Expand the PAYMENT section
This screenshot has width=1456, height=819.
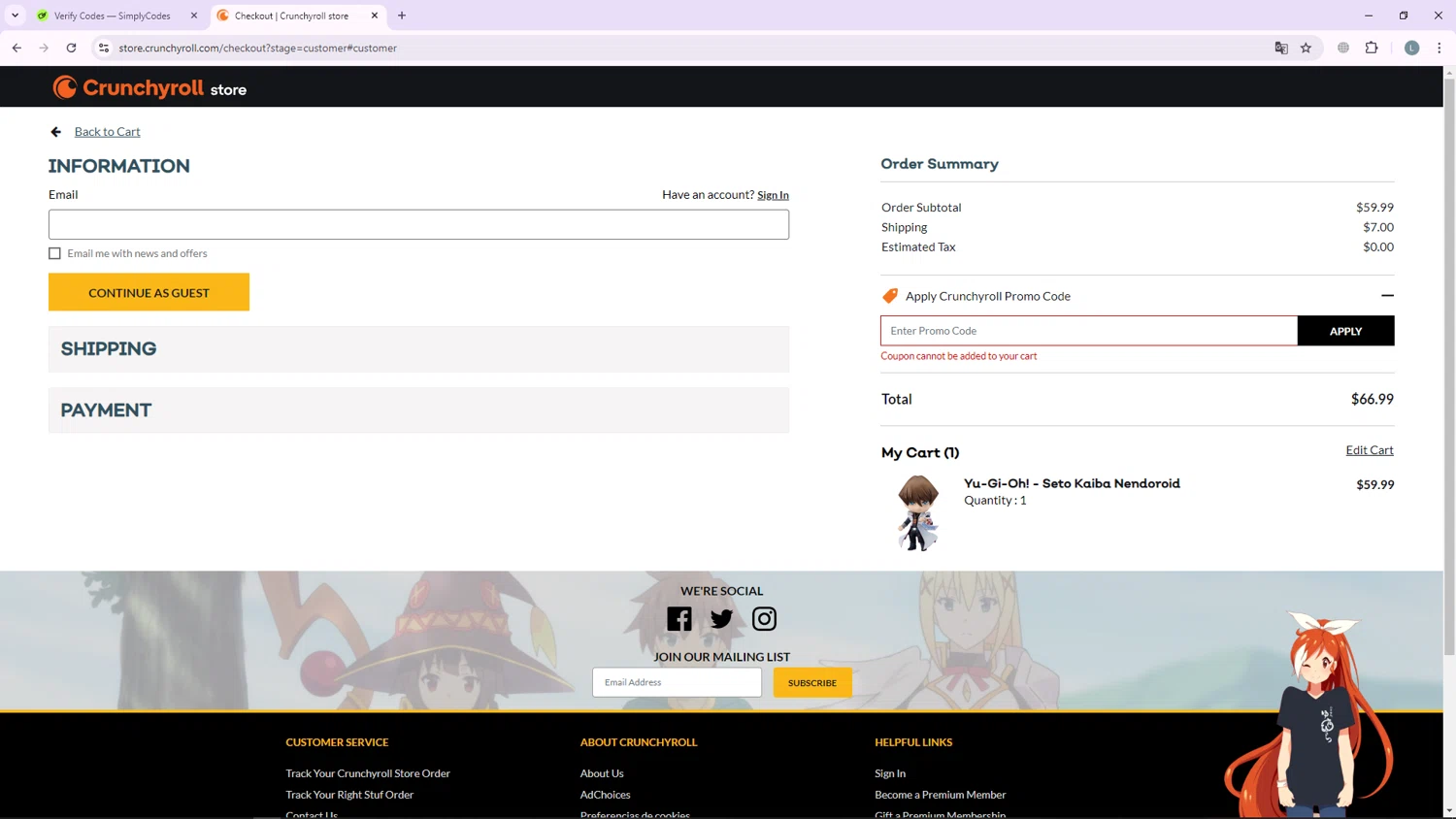click(x=418, y=410)
